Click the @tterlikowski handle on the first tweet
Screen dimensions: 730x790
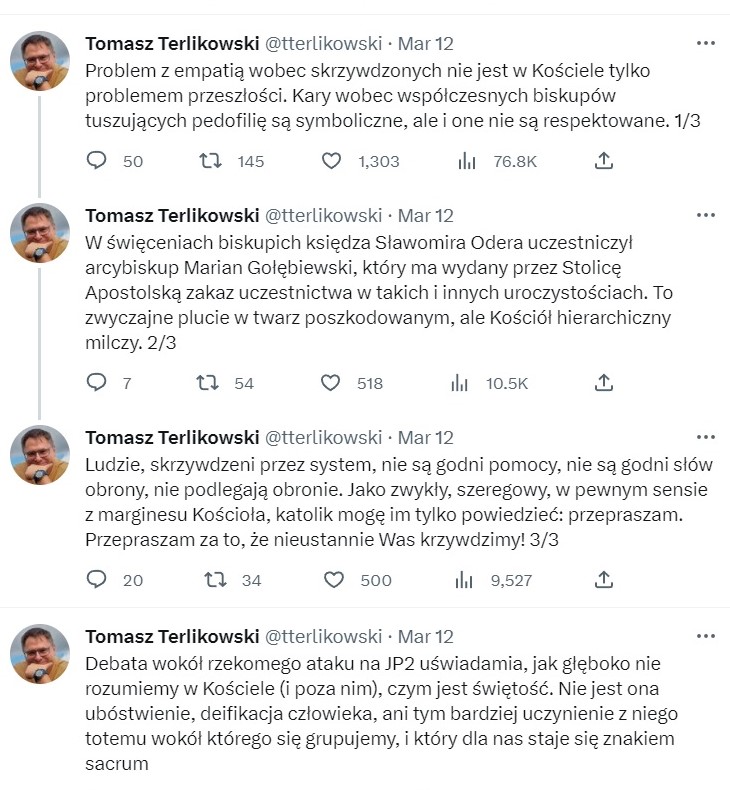coord(322,44)
